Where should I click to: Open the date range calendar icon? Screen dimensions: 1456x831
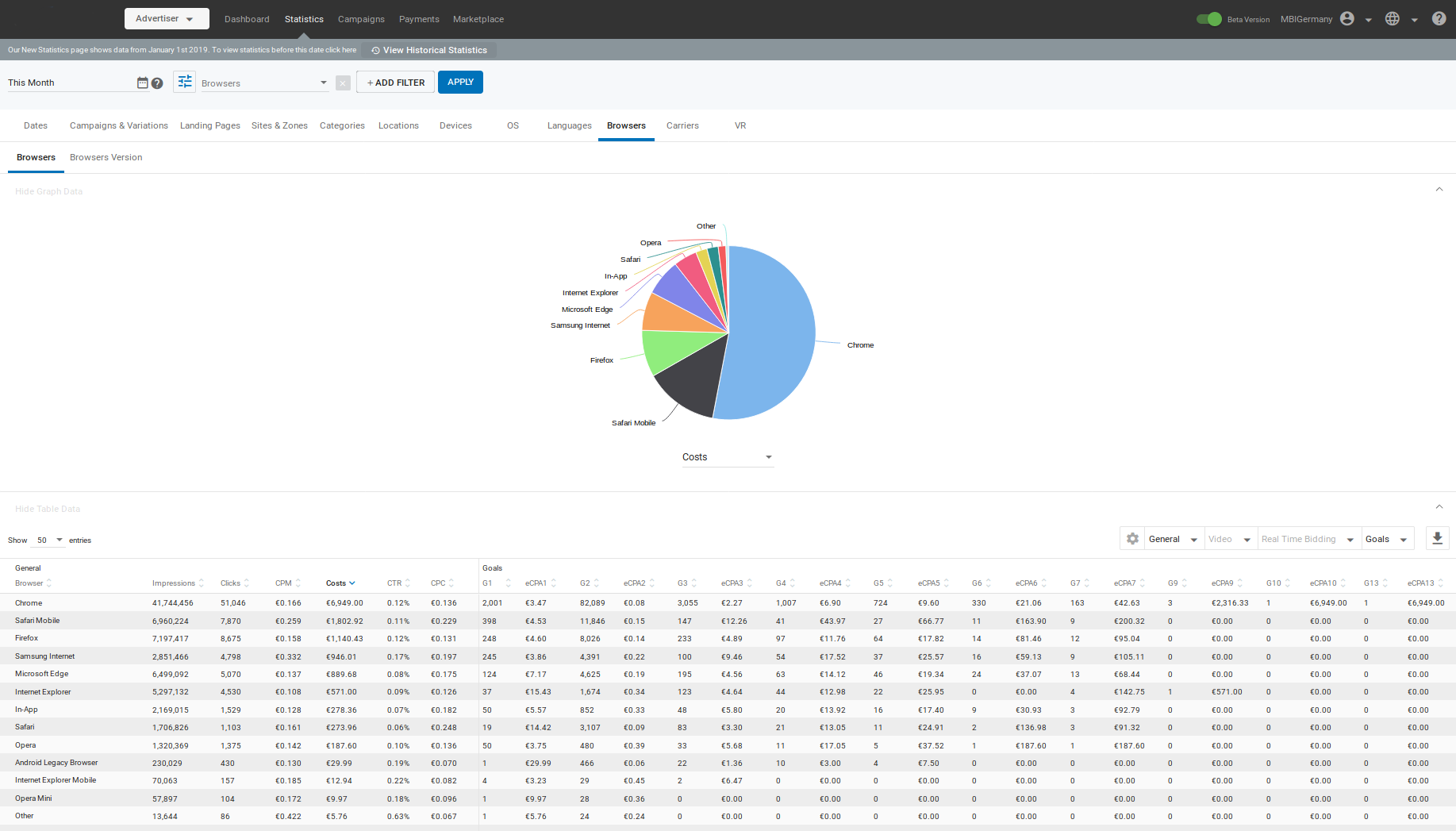(142, 83)
